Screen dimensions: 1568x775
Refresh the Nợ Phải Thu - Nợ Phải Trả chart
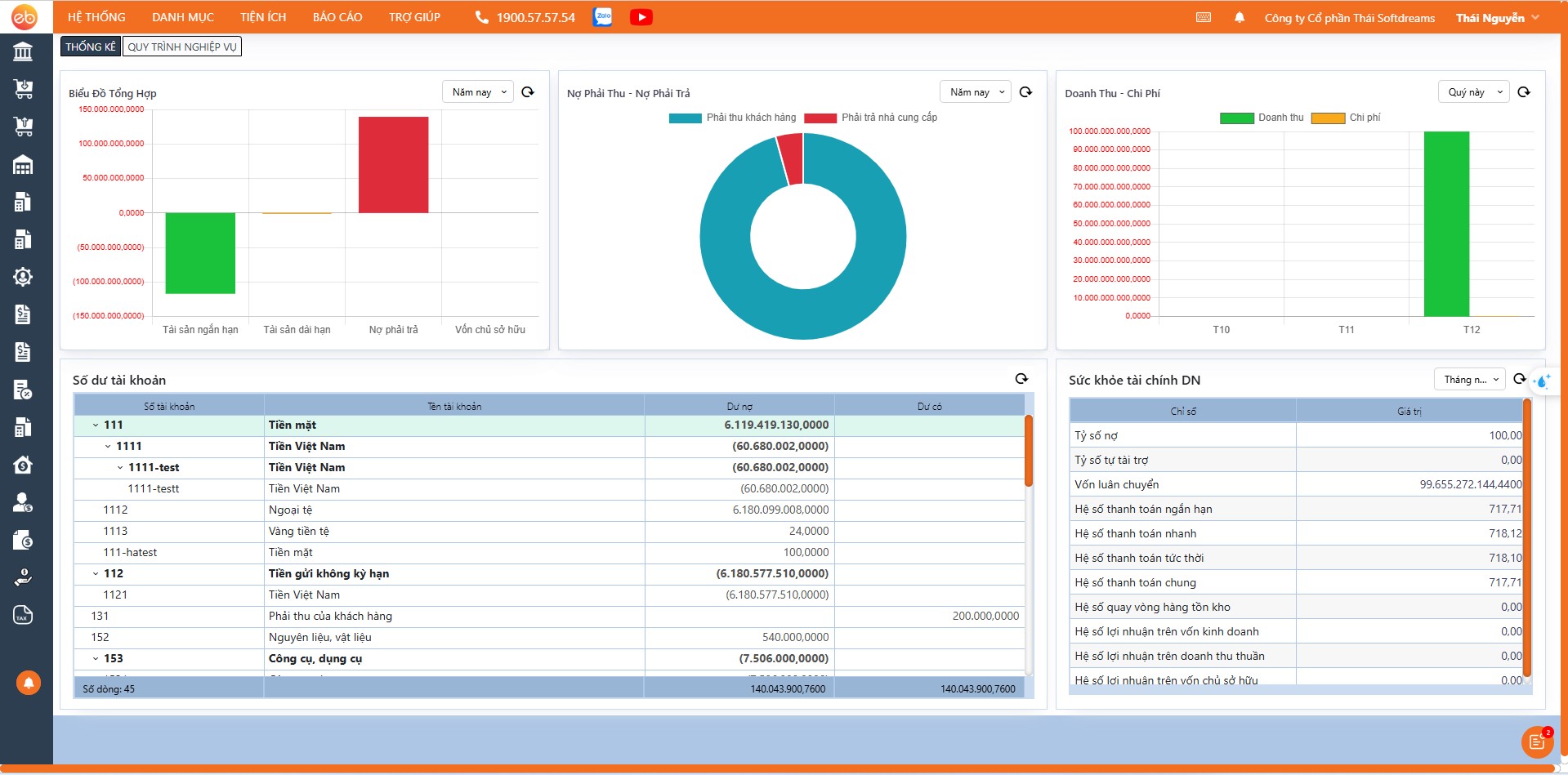[1025, 92]
